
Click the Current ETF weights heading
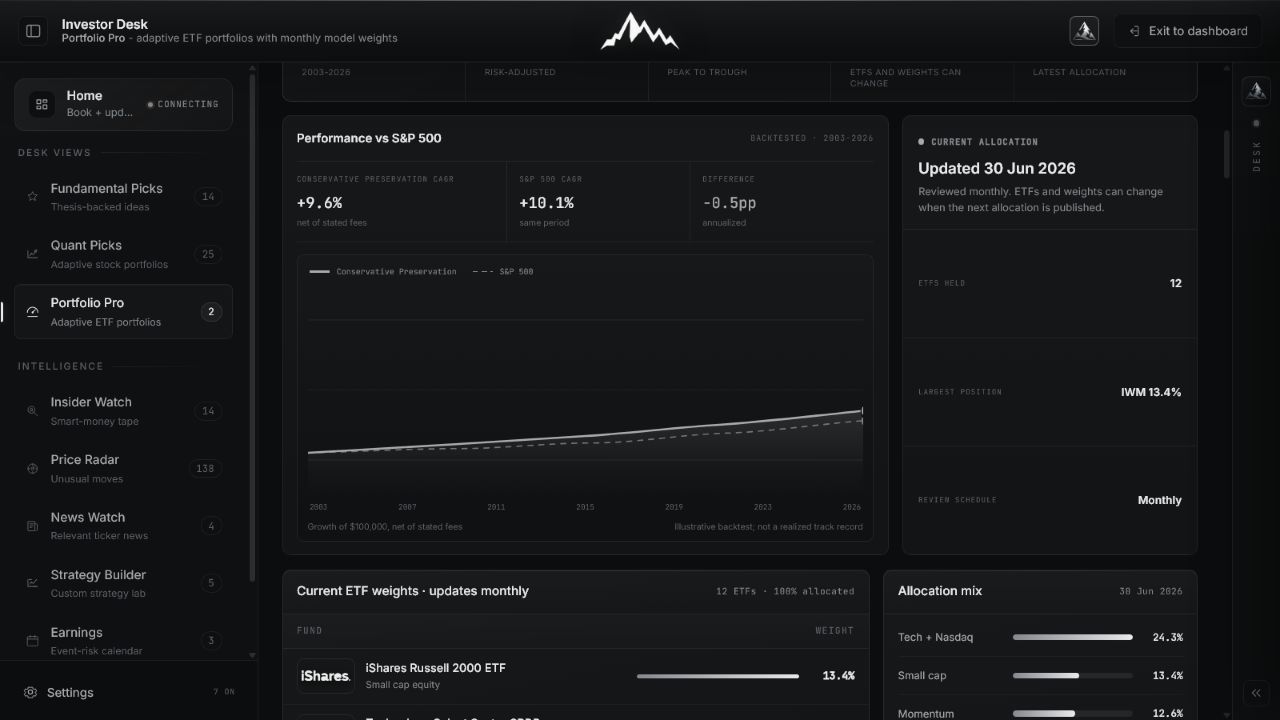tap(413, 591)
